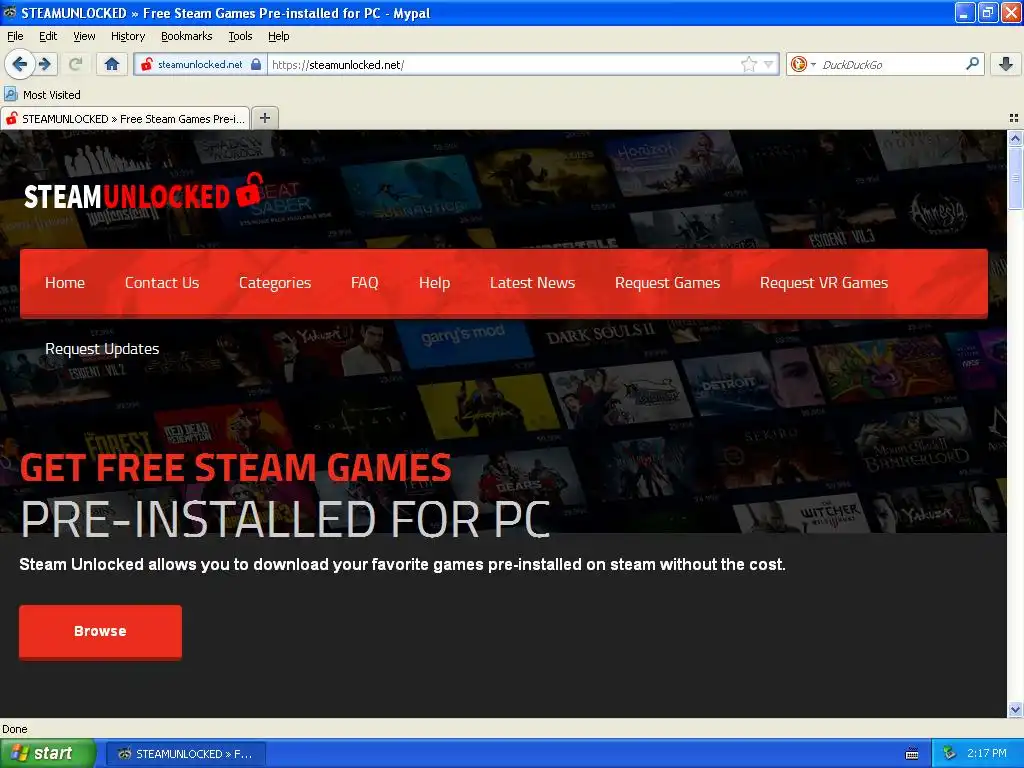
Task: Open the site's Help nav link
Action: [x=434, y=283]
